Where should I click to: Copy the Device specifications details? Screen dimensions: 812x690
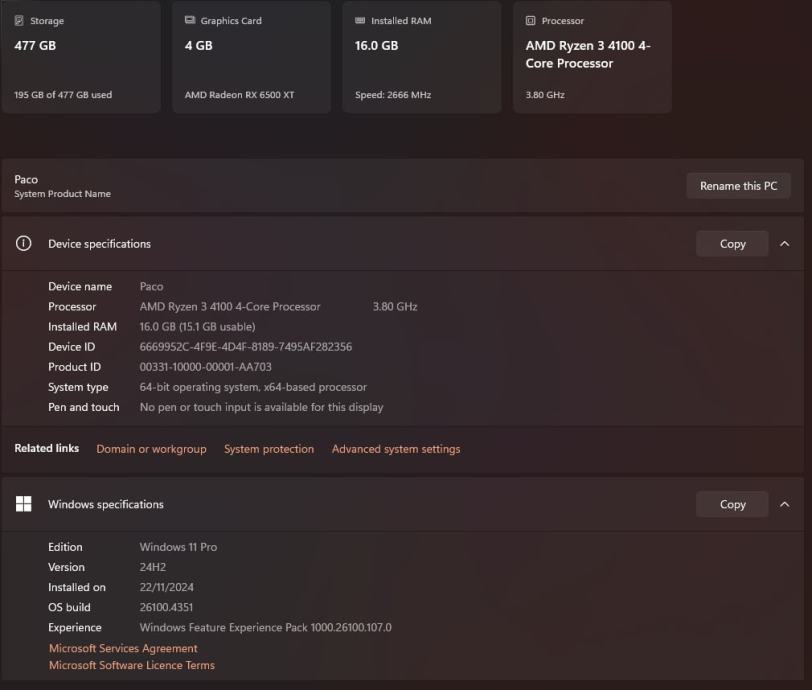[732, 244]
